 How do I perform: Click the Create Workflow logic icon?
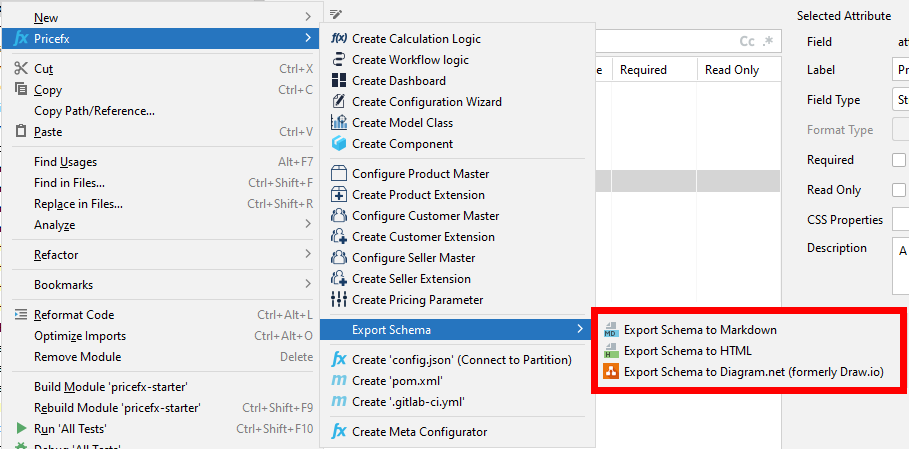click(x=338, y=60)
